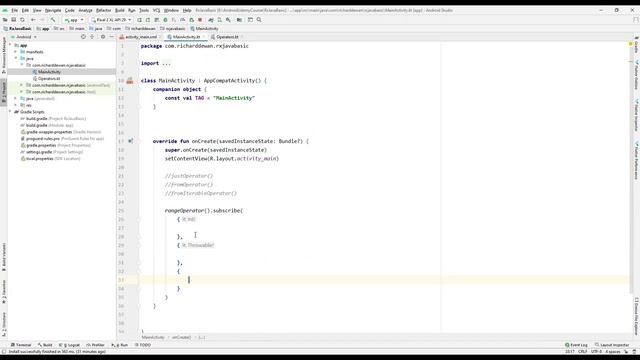Open settings.gradle file
640x360 pixels.
coord(52,152)
